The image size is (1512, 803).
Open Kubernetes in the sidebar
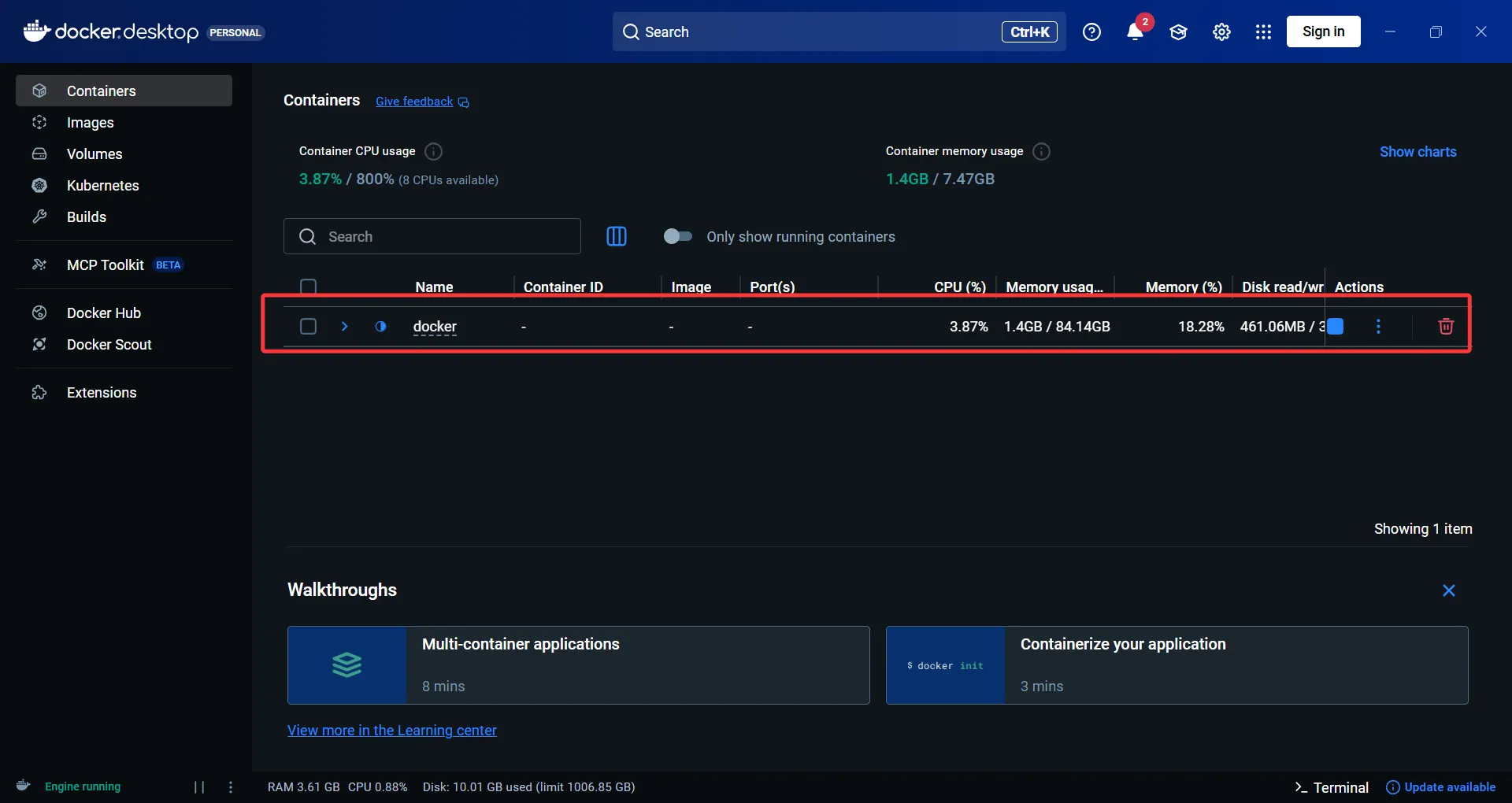pyautogui.click(x=124, y=185)
